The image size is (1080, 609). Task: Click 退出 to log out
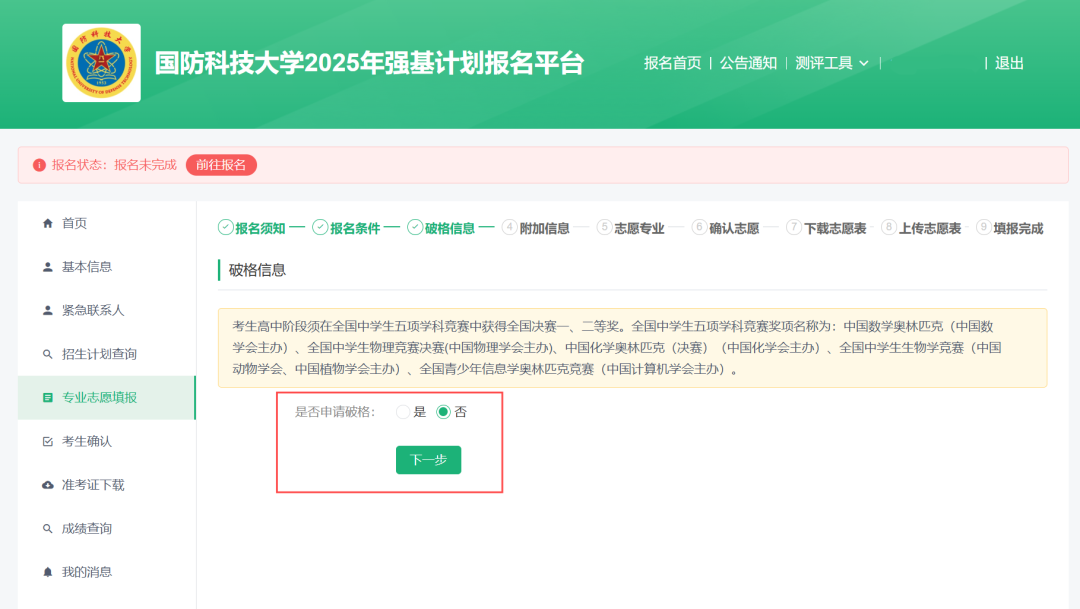(x=1009, y=63)
